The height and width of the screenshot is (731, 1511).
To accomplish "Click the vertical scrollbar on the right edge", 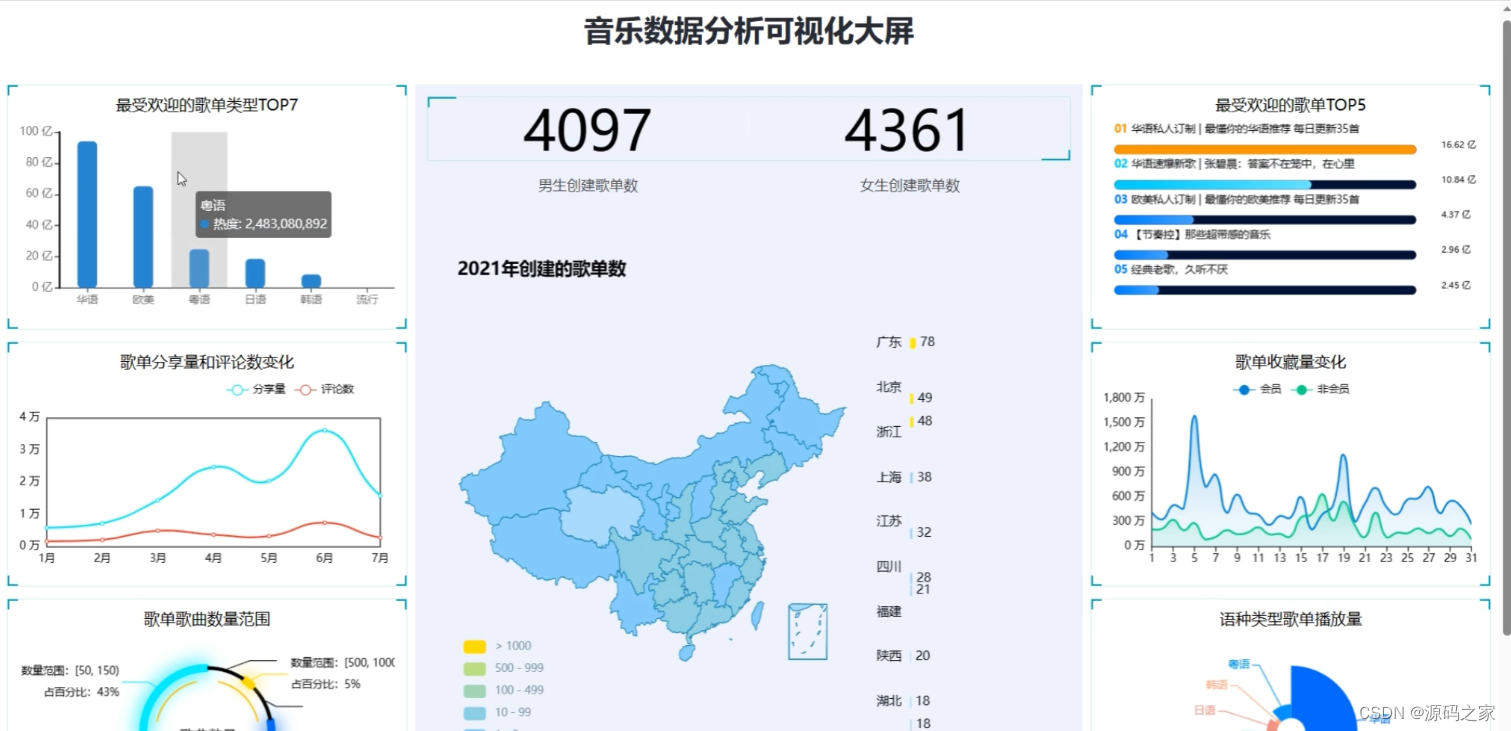I will click(1506, 365).
